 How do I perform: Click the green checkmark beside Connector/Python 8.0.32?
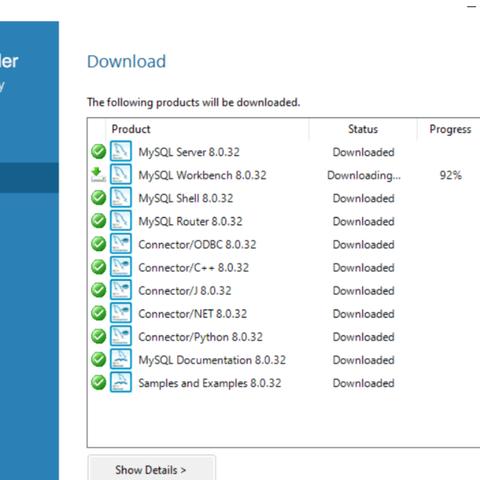(99, 336)
